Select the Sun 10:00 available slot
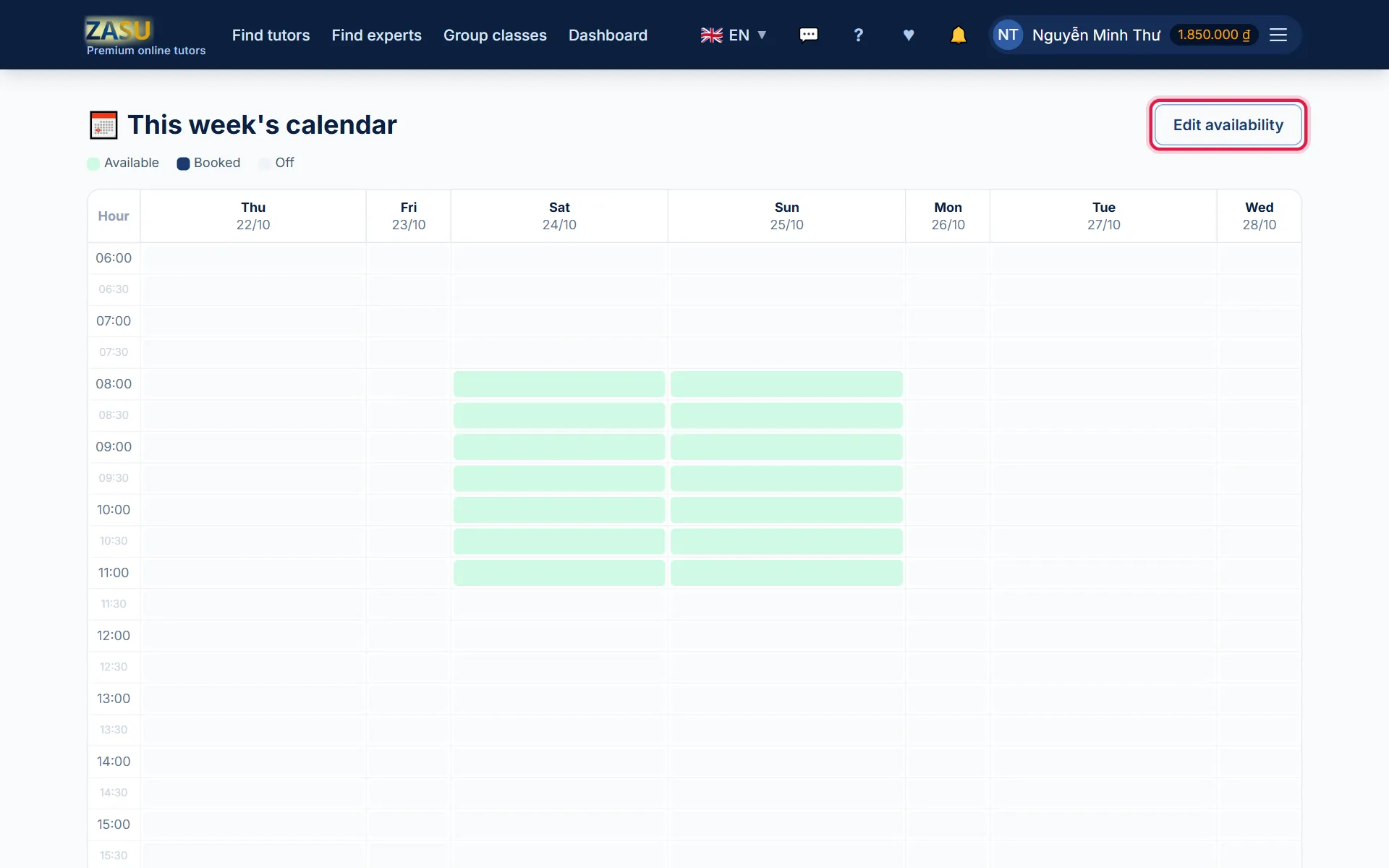 (x=786, y=510)
